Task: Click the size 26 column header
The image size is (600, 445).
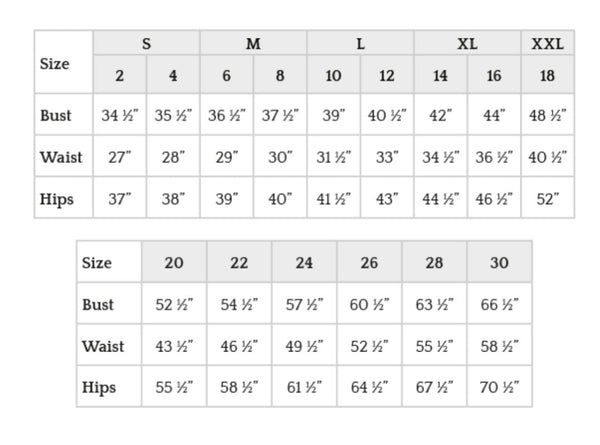Action: tap(369, 263)
